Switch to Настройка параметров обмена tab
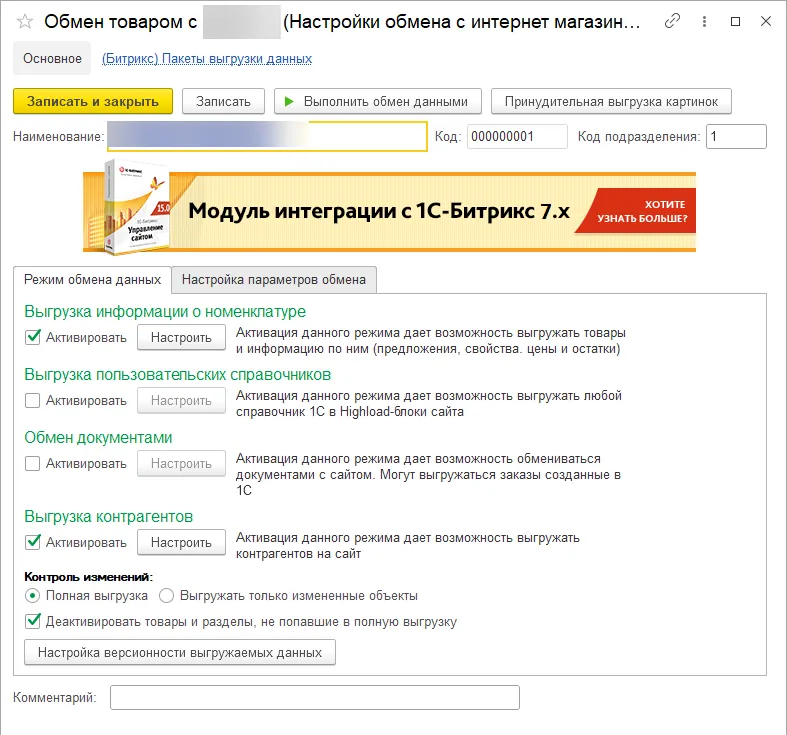This screenshot has height=735, width=787. (274, 280)
